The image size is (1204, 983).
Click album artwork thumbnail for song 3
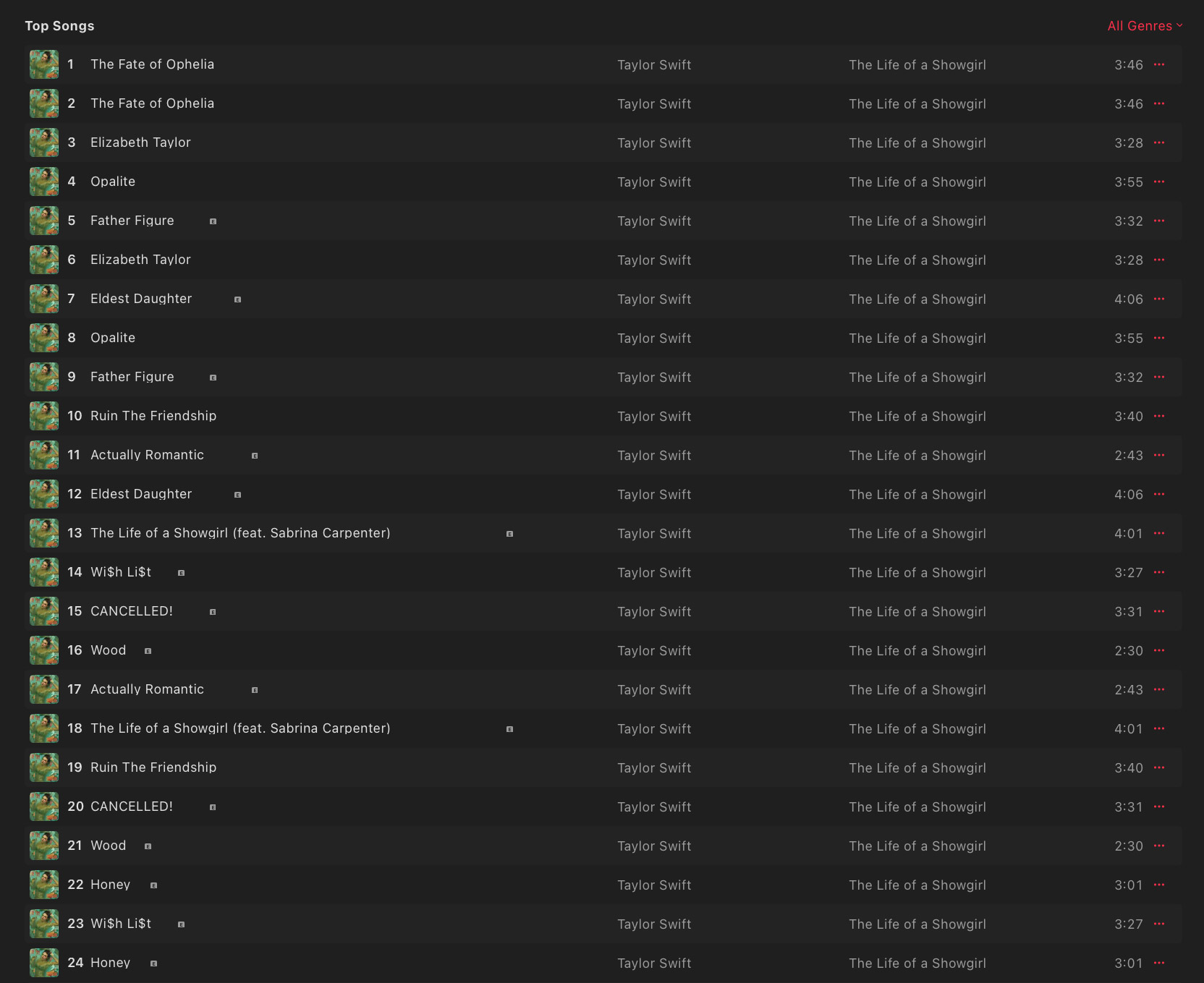[x=44, y=142]
